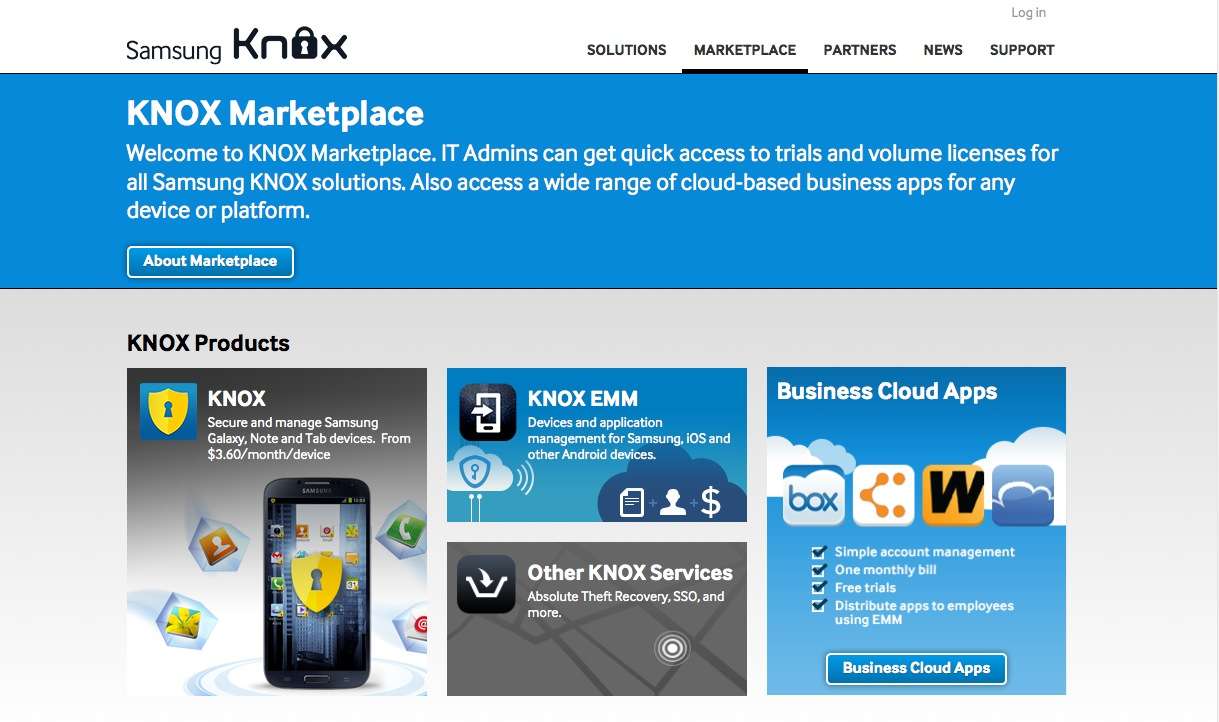Select the Marketplace nav item
The height and width of the screenshot is (722, 1219).
(x=745, y=50)
